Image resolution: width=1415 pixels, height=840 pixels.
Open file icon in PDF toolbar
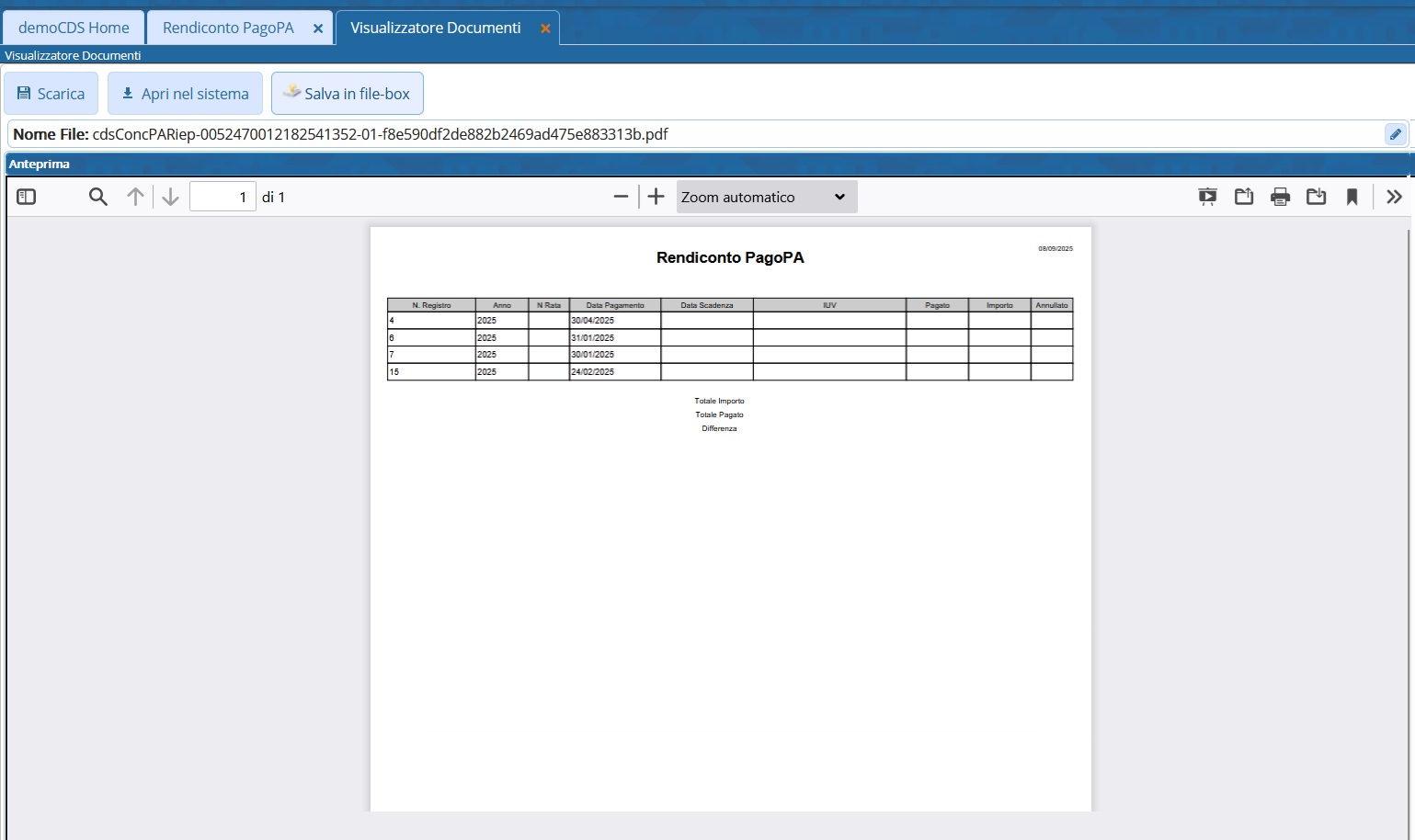(x=1244, y=197)
